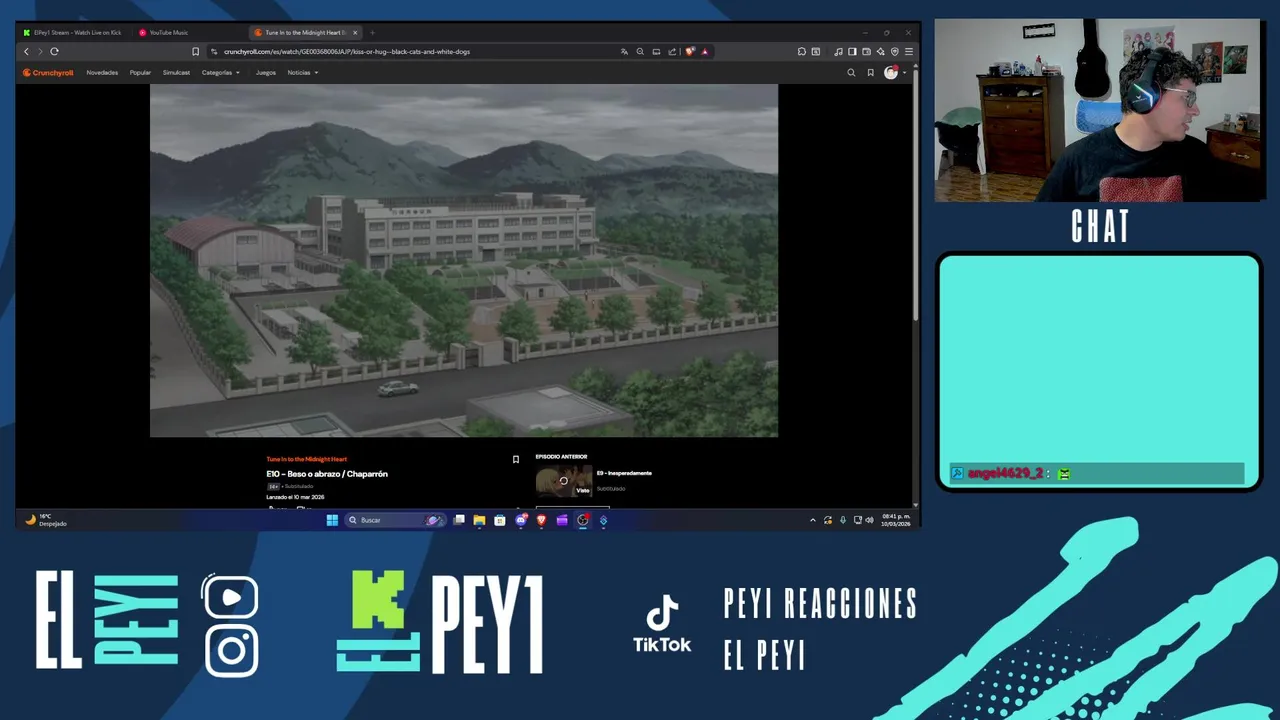This screenshot has height=720, width=1280.
Task: Click the picture-in-picture icon in address bar
Action: coord(656,51)
